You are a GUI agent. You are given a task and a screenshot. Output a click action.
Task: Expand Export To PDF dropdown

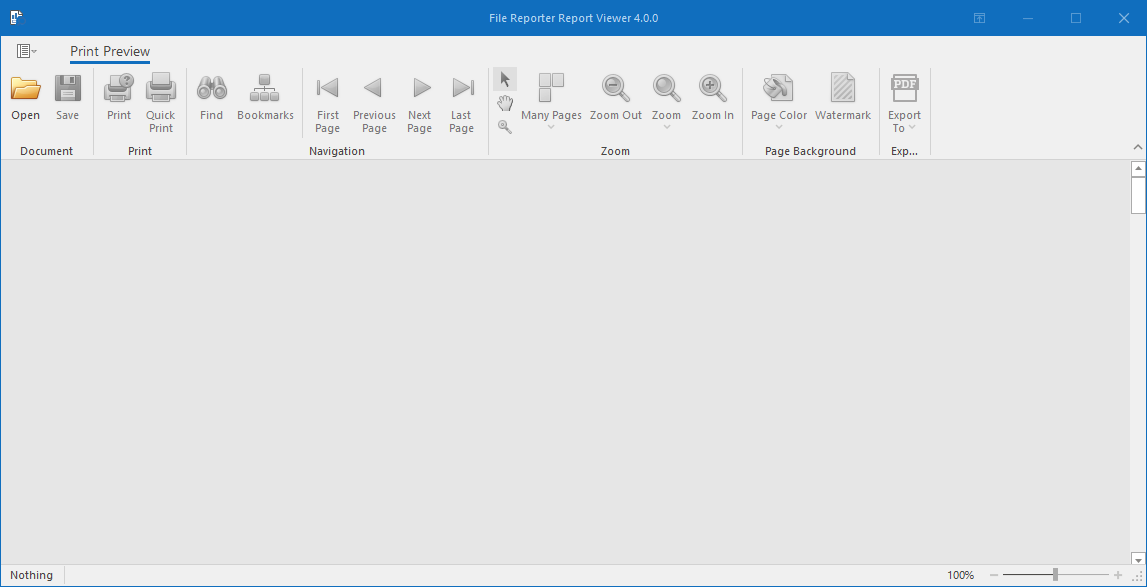coord(905,102)
